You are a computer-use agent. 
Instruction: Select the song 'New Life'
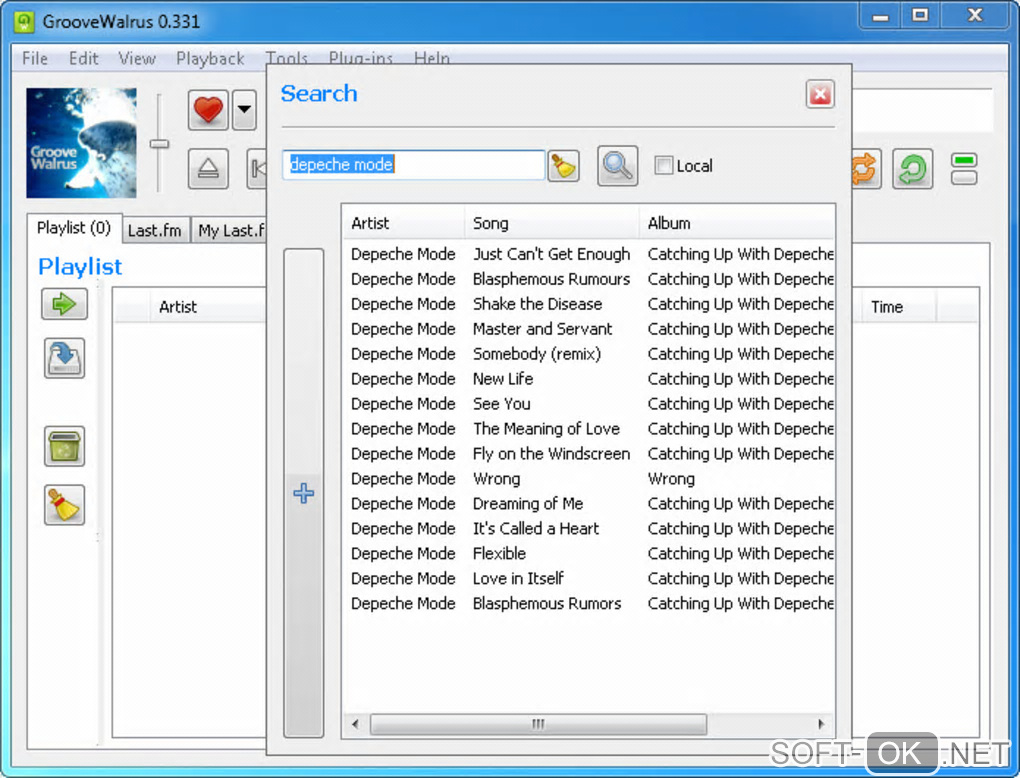[503, 379]
